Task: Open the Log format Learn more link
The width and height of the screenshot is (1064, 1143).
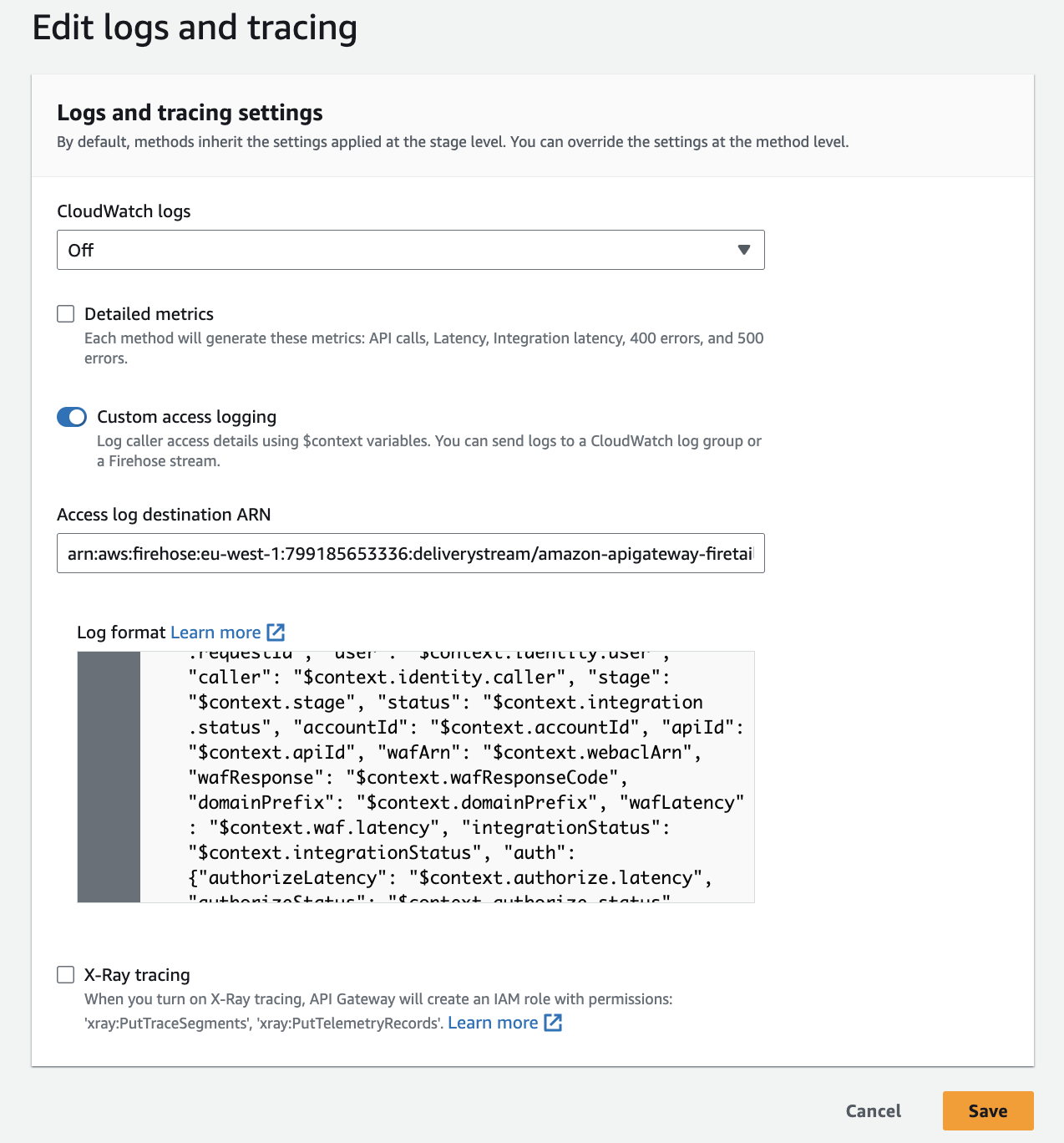Action: coord(215,632)
